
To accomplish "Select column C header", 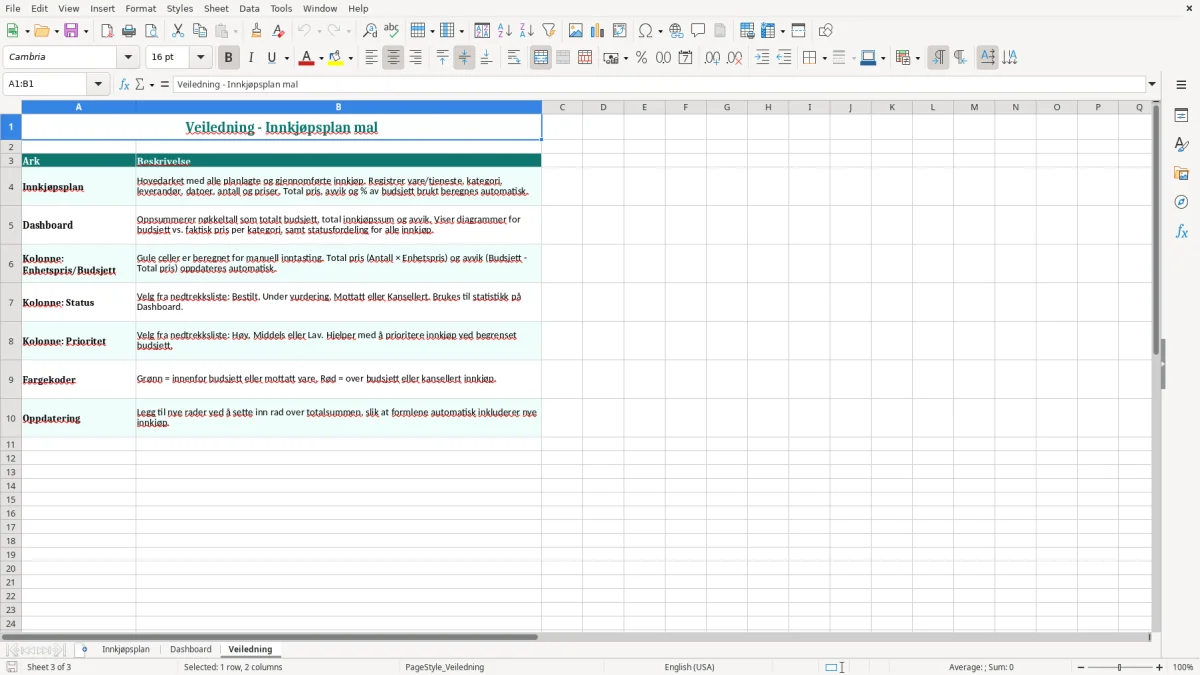I will (x=562, y=107).
